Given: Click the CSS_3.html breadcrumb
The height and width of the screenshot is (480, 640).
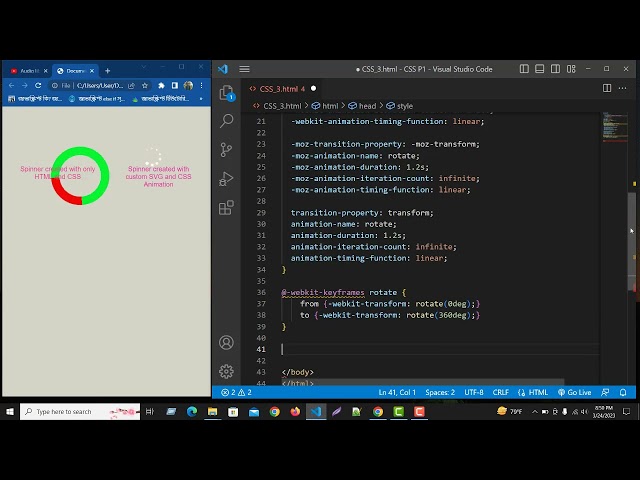Looking at the screenshot, I should (x=277, y=106).
